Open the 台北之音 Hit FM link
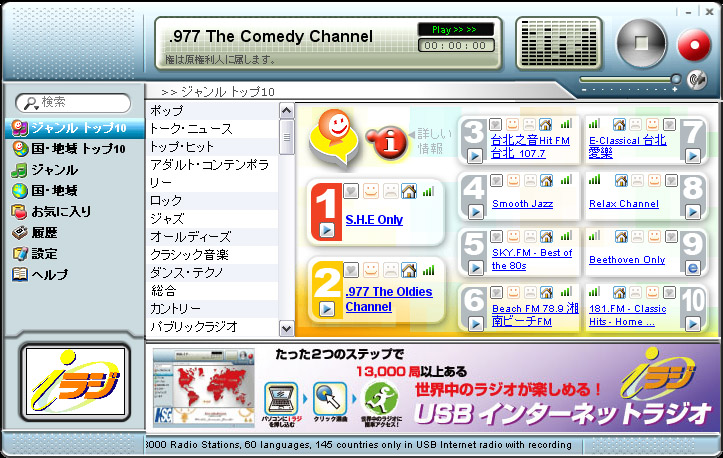This screenshot has width=723, height=458. (530, 147)
